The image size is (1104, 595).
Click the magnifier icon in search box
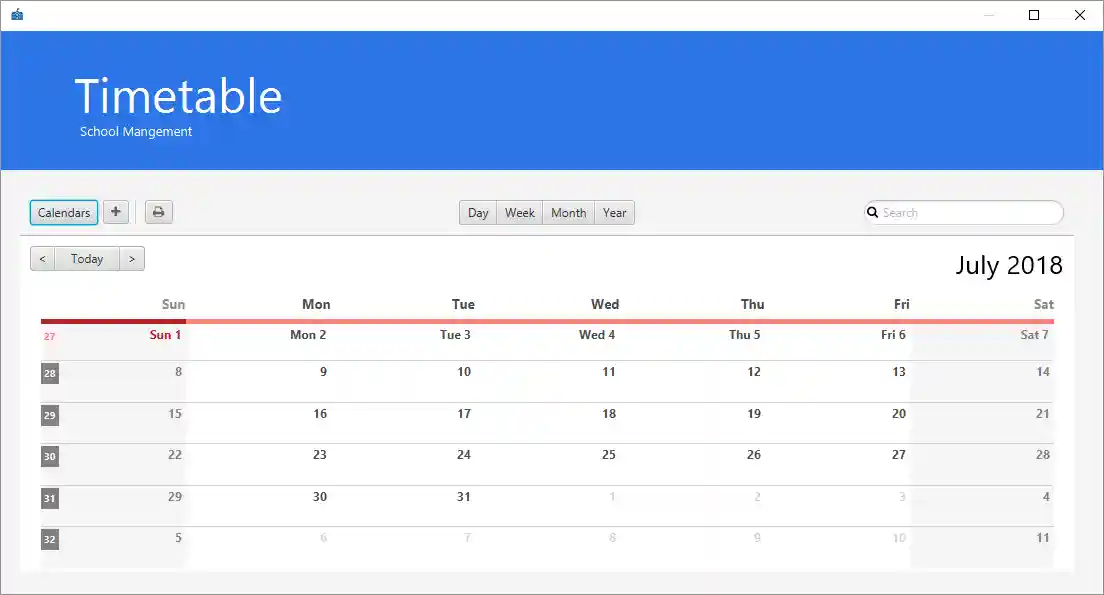pyautogui.click(x=873, y=212)
